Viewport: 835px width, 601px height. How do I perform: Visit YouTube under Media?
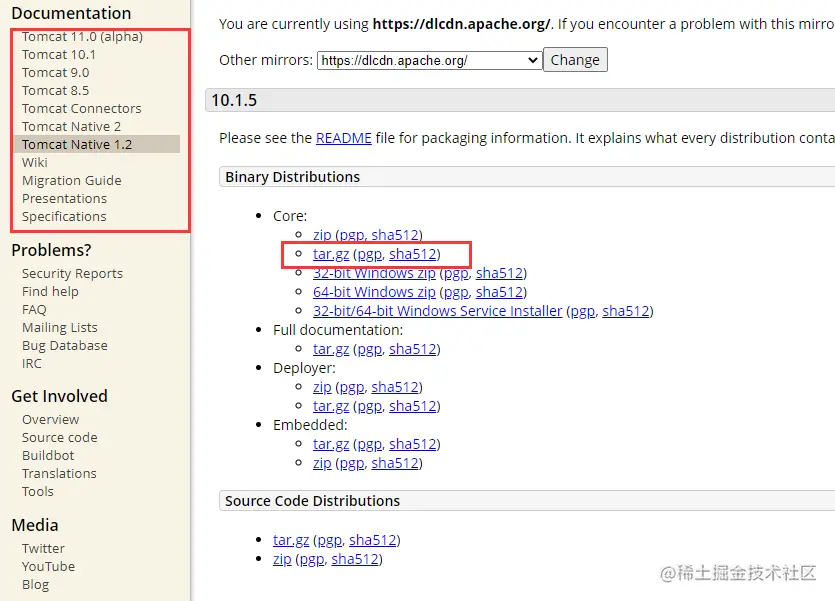tap(48, 566)
